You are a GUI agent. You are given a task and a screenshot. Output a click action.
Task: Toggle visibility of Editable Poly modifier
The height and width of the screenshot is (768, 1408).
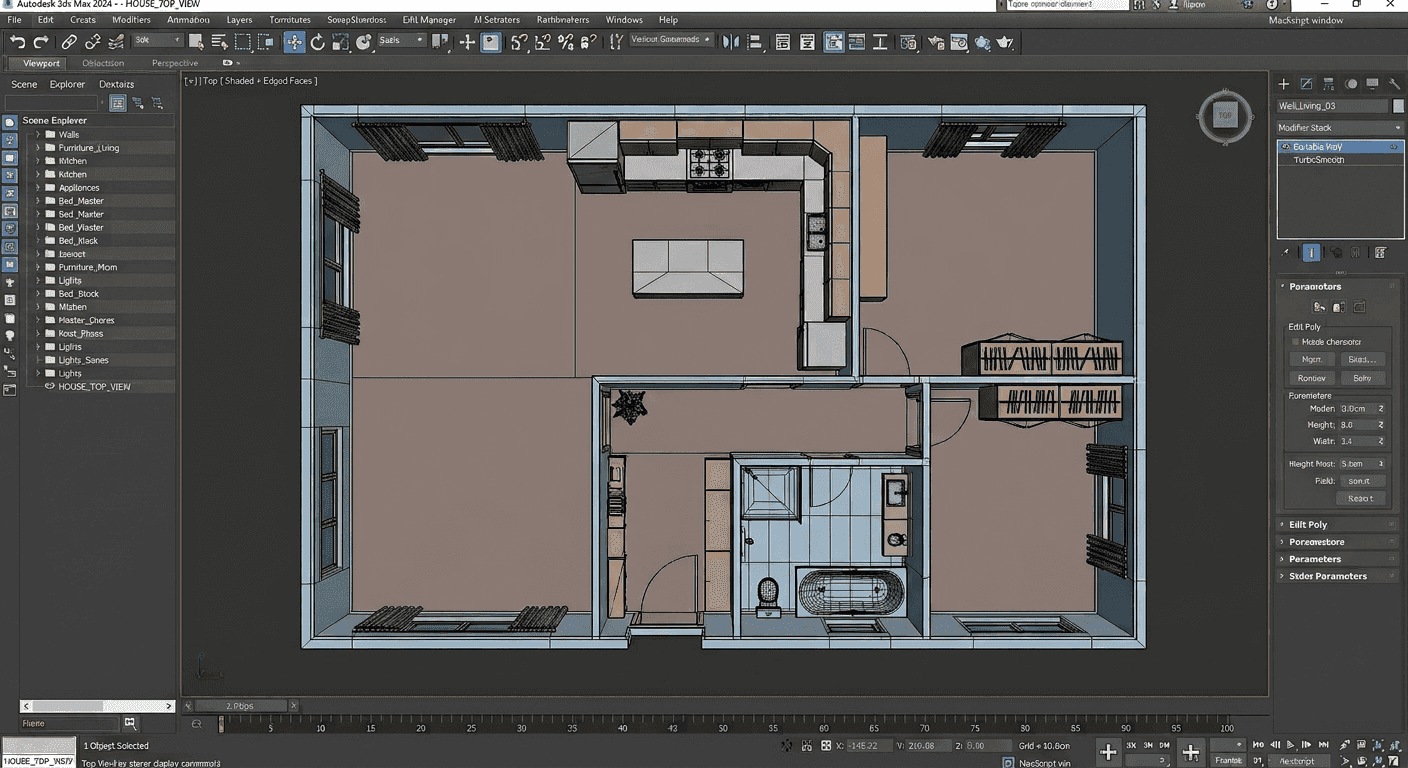1284,147
